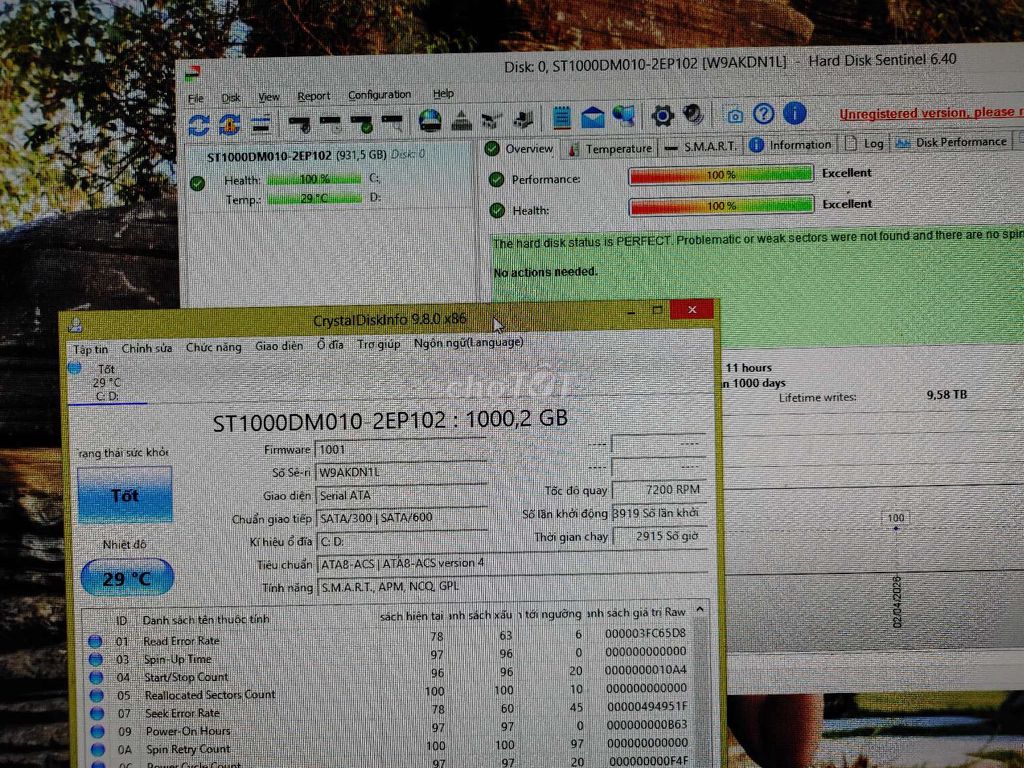
Task: Switch to the Log tab
Action: click(x=864, y=144)
